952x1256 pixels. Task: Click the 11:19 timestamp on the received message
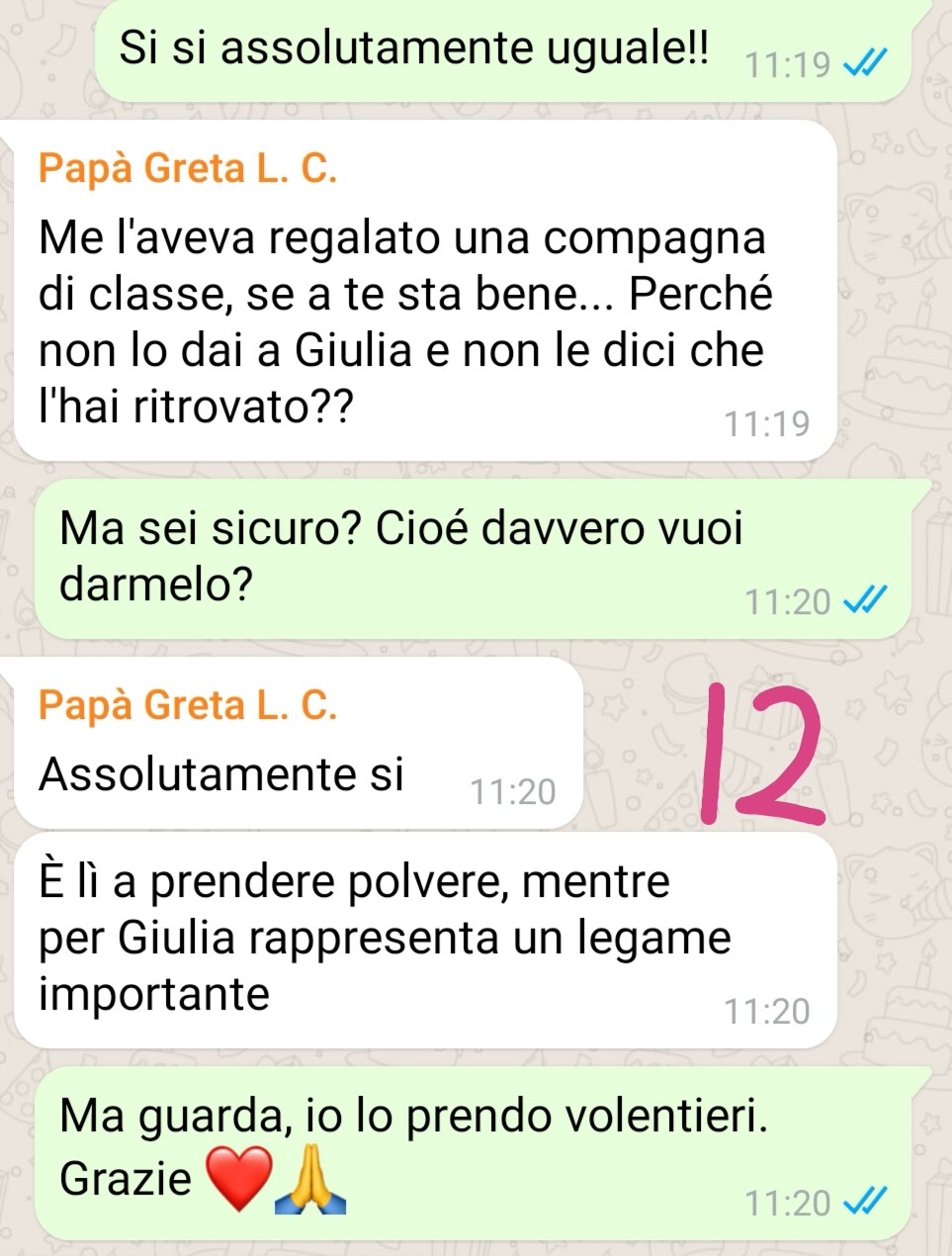point(766,423)
